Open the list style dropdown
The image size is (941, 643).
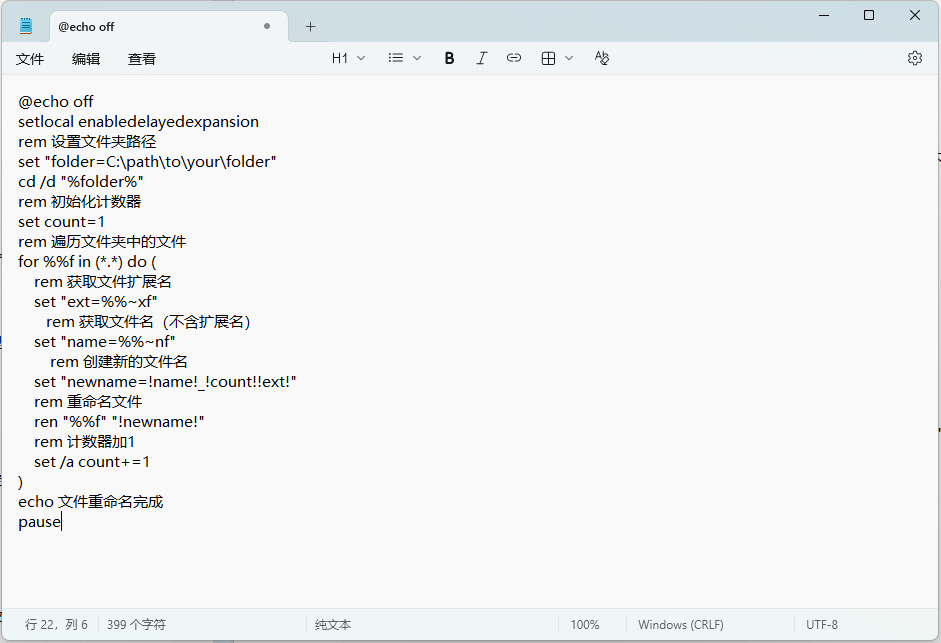405,59
